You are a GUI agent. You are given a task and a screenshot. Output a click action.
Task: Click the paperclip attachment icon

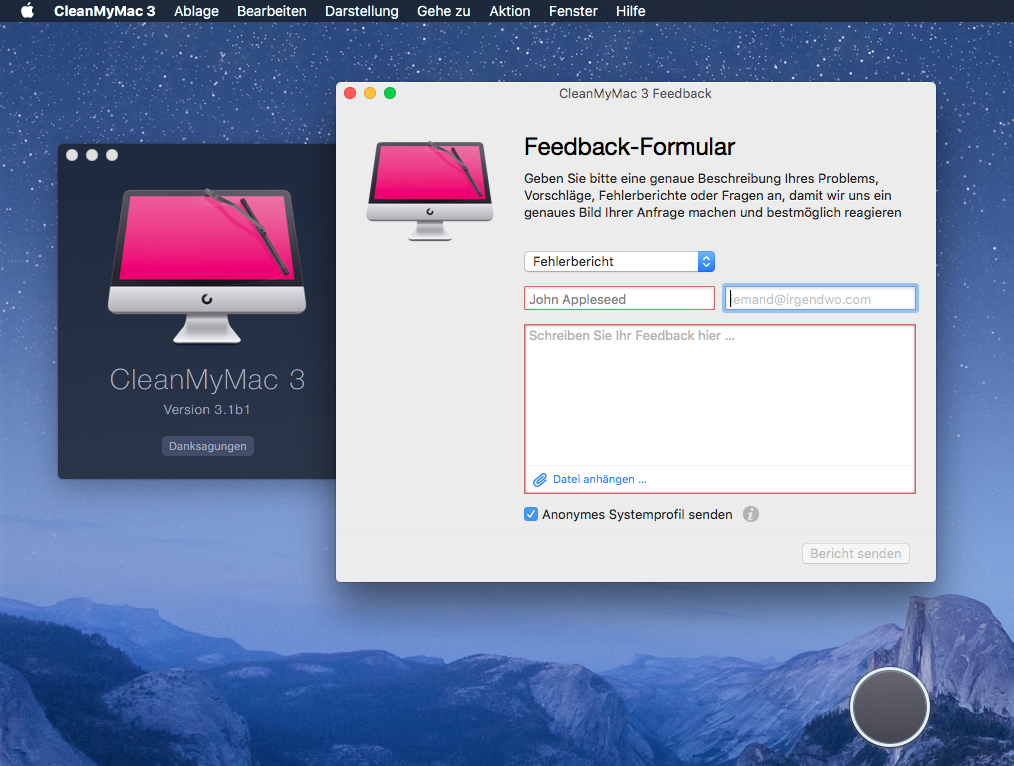[539, 480]
